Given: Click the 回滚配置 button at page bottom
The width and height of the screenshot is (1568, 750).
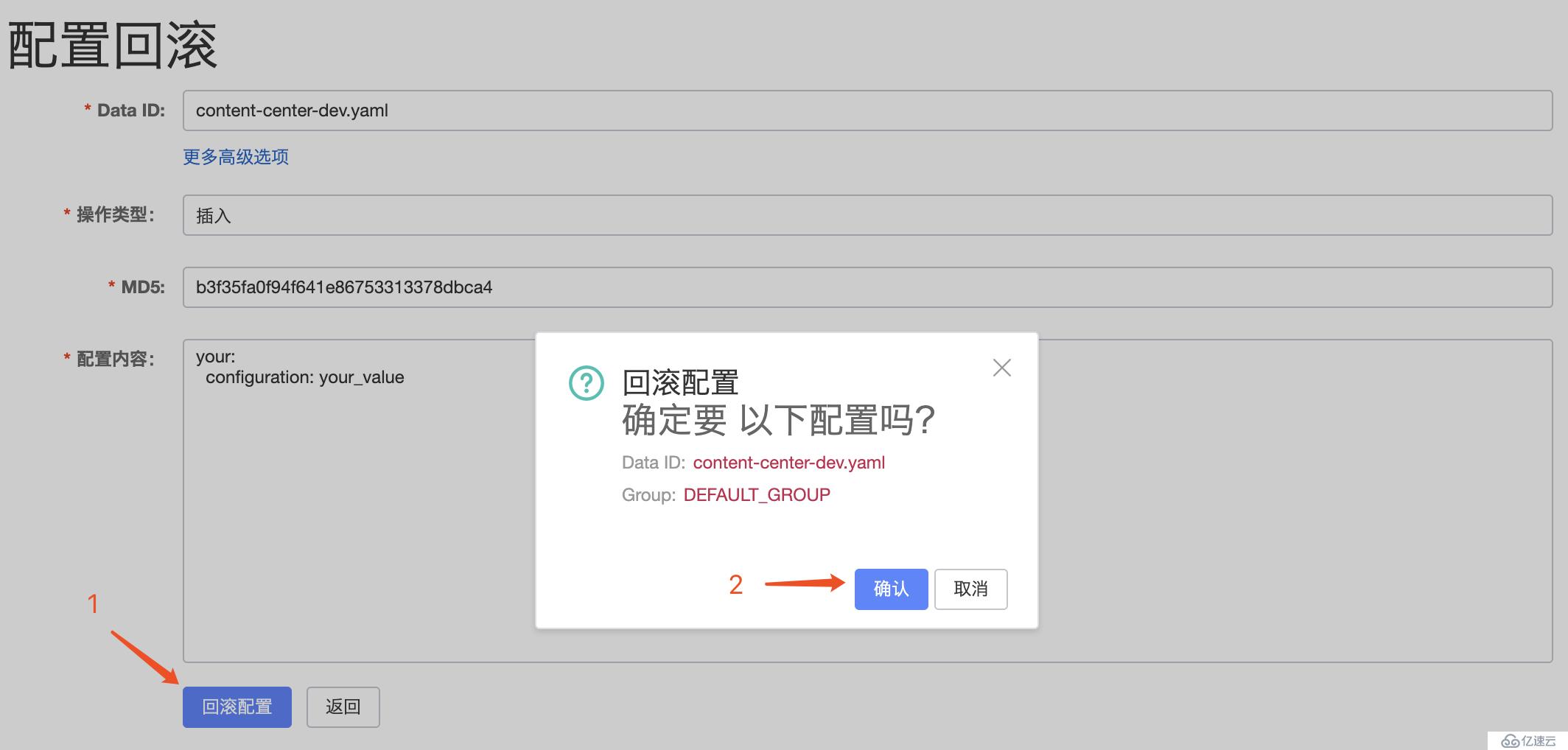Looking at the screenshot, I should (x=237, y=707).
